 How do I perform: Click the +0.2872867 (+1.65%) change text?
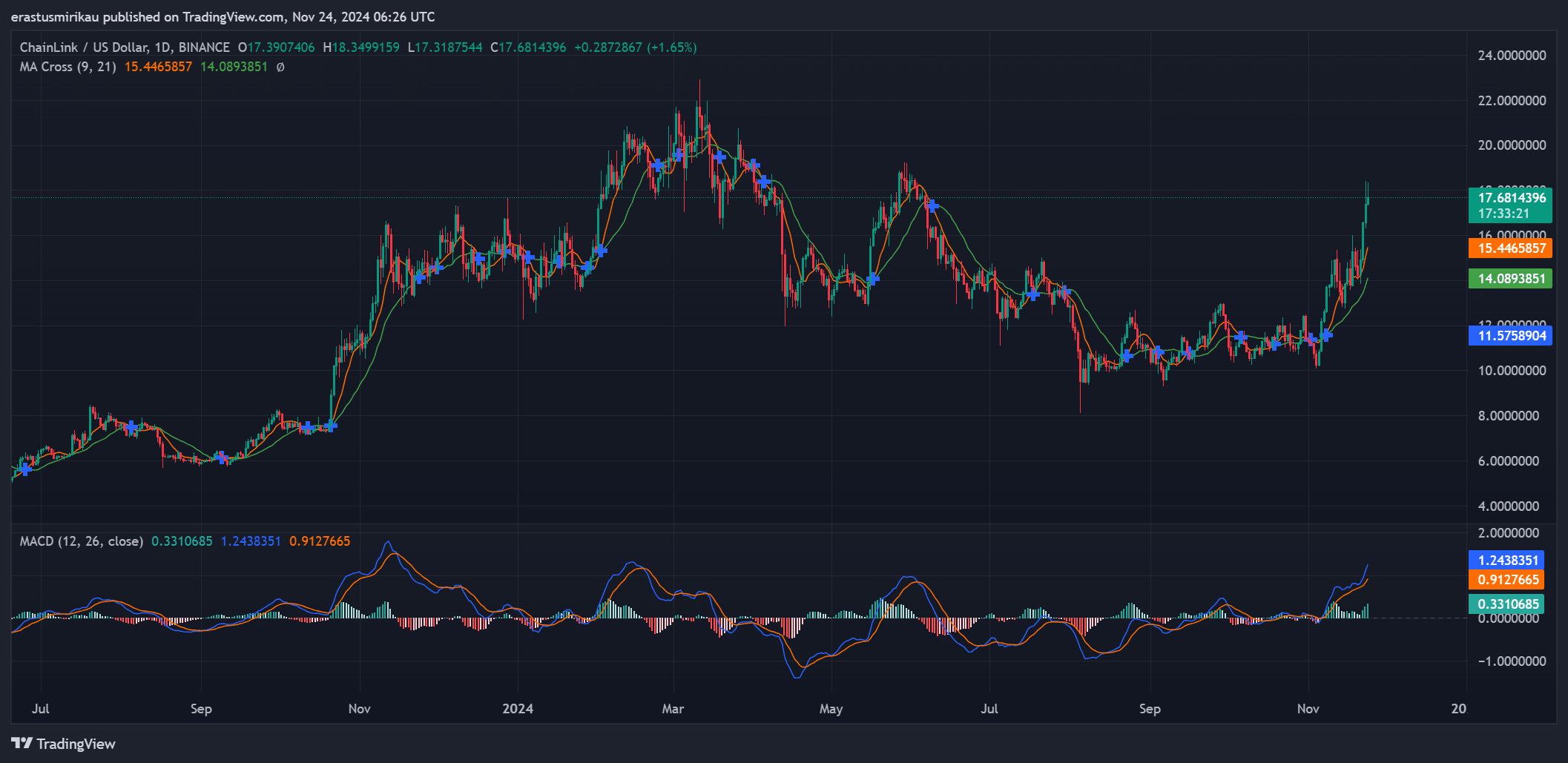tap(636, 47)
